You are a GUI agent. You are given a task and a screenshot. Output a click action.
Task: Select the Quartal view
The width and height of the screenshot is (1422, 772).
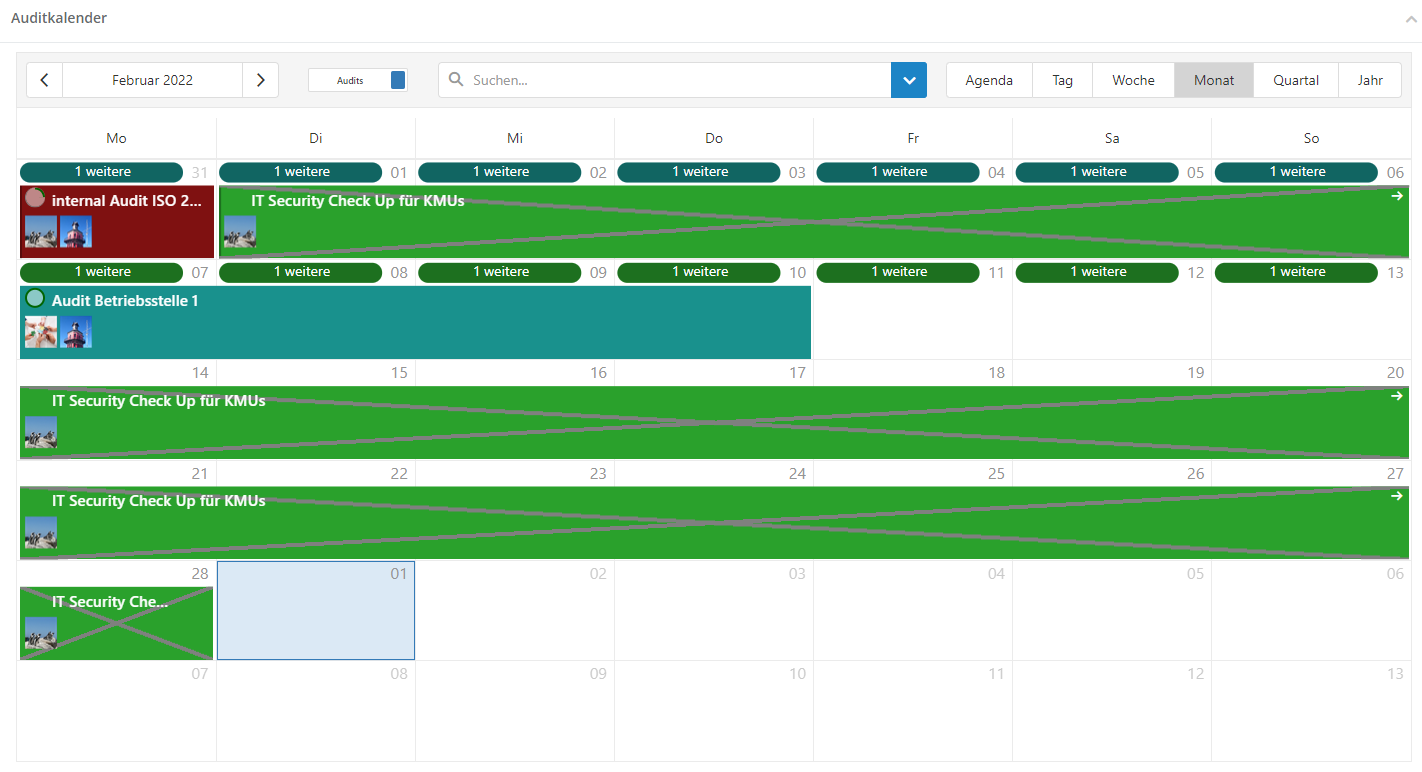tap(1295, 80)
